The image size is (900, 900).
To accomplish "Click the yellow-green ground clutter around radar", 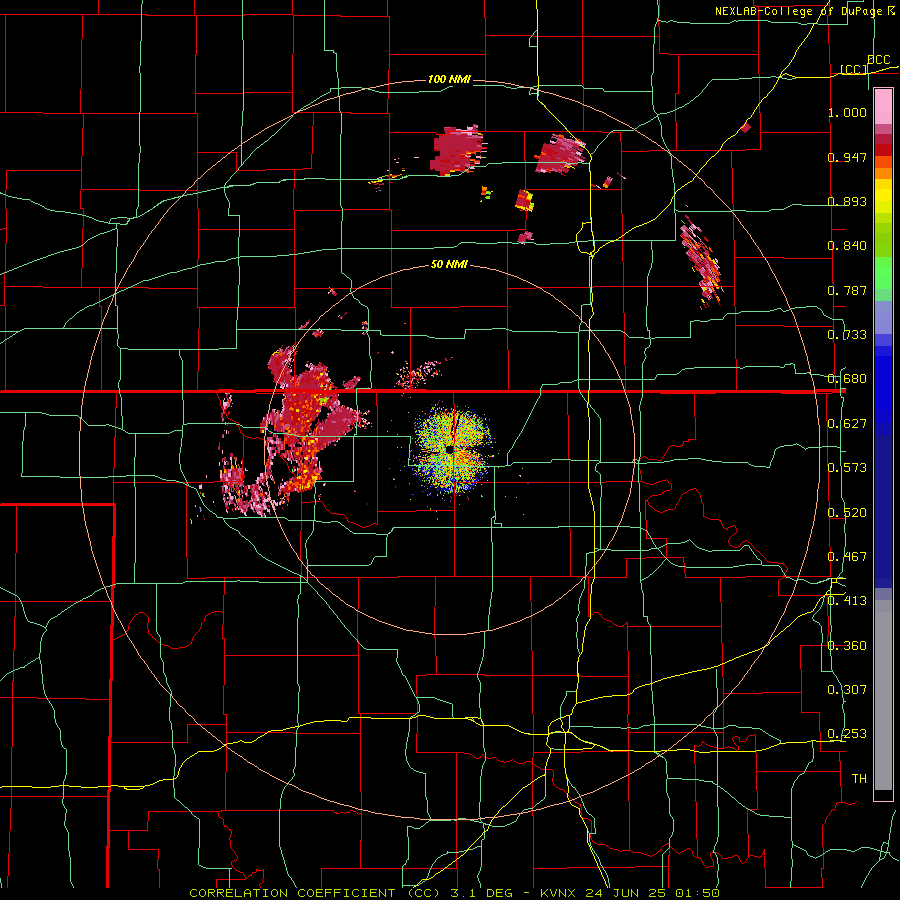I will [x=452, y=452].
